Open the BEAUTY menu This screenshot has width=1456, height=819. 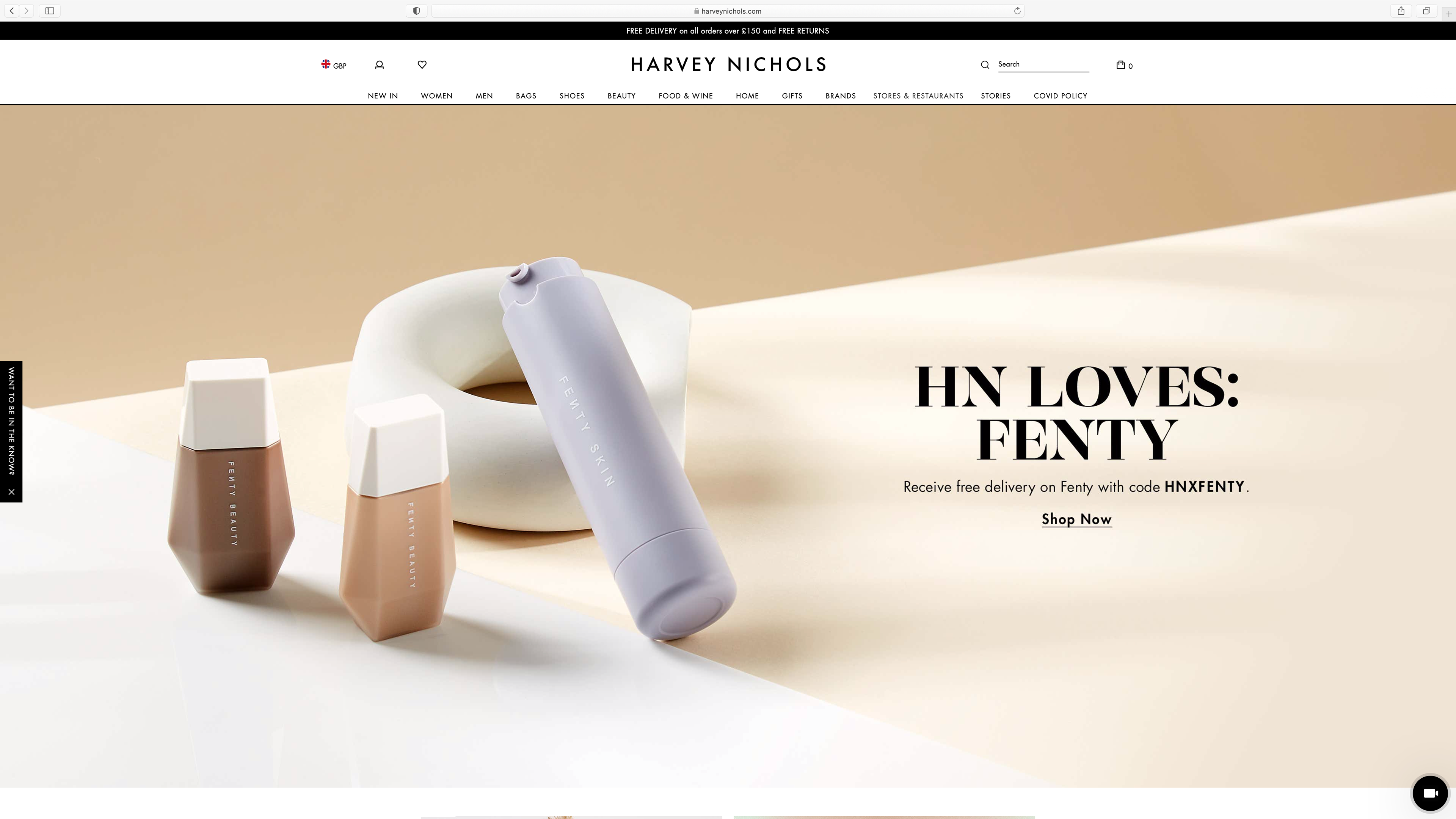pos(621,96)
